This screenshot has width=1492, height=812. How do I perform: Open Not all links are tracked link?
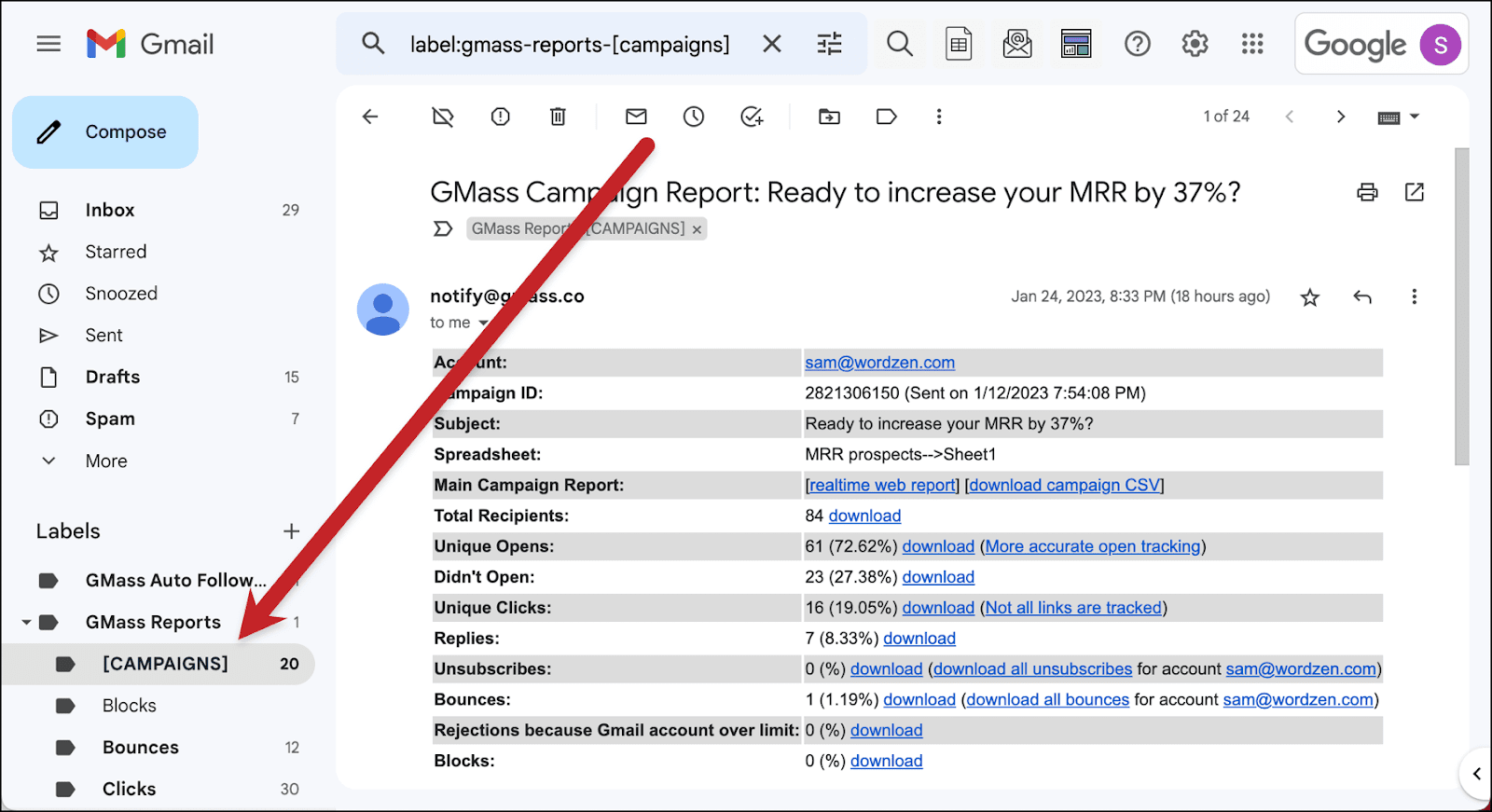pyautogui.click(x=1073, y=608)
